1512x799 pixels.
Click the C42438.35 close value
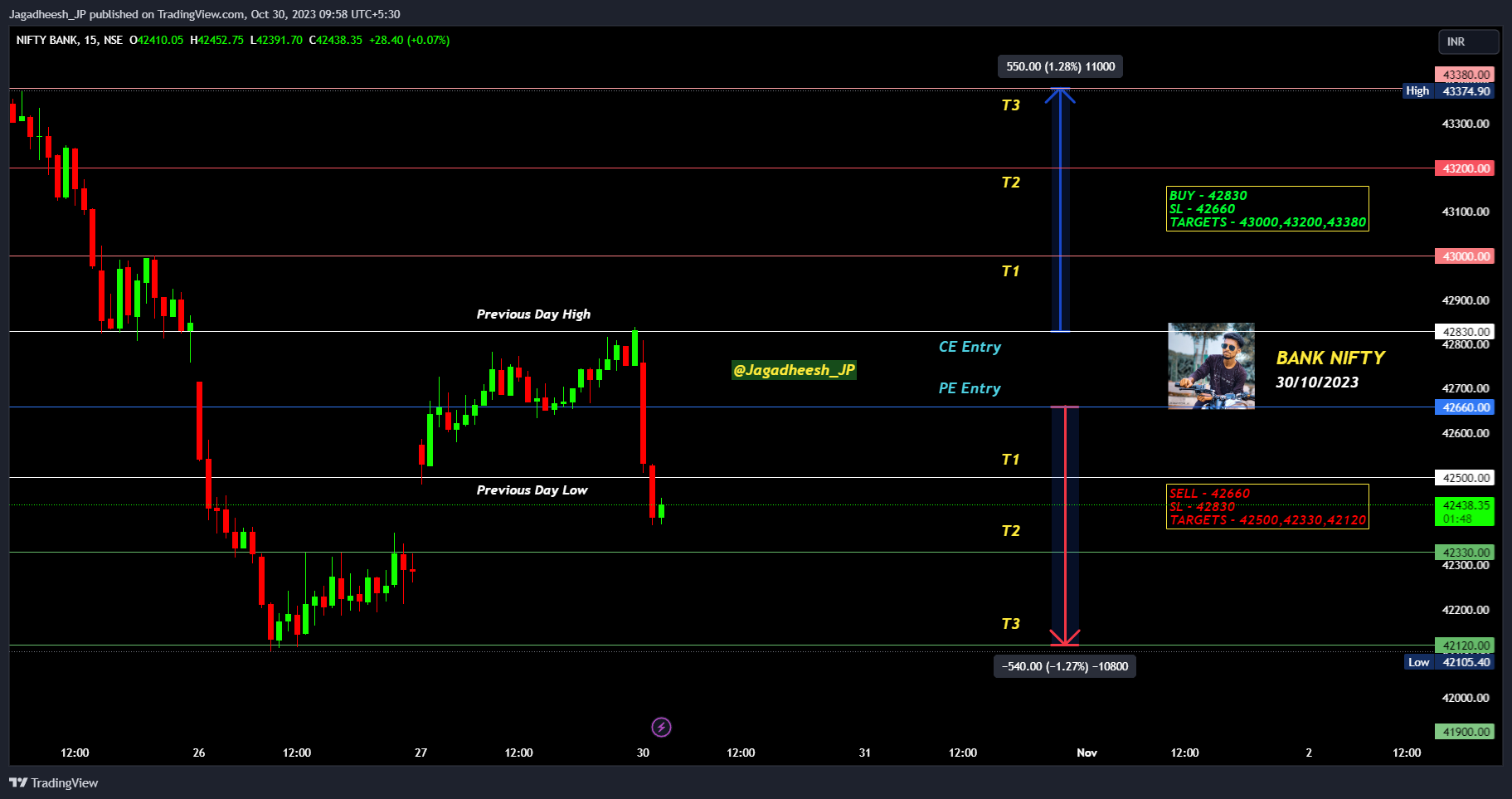point(335,40)
